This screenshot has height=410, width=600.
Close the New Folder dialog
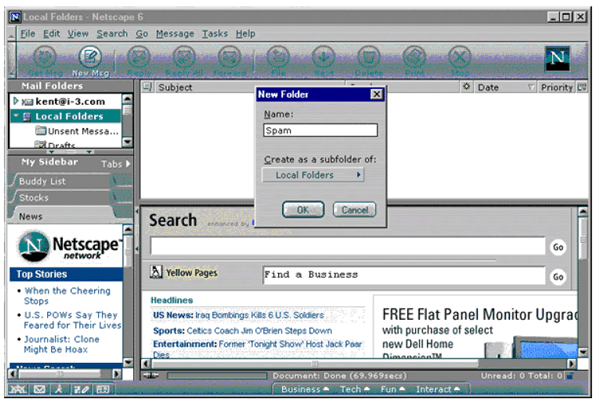pos(377,94)
